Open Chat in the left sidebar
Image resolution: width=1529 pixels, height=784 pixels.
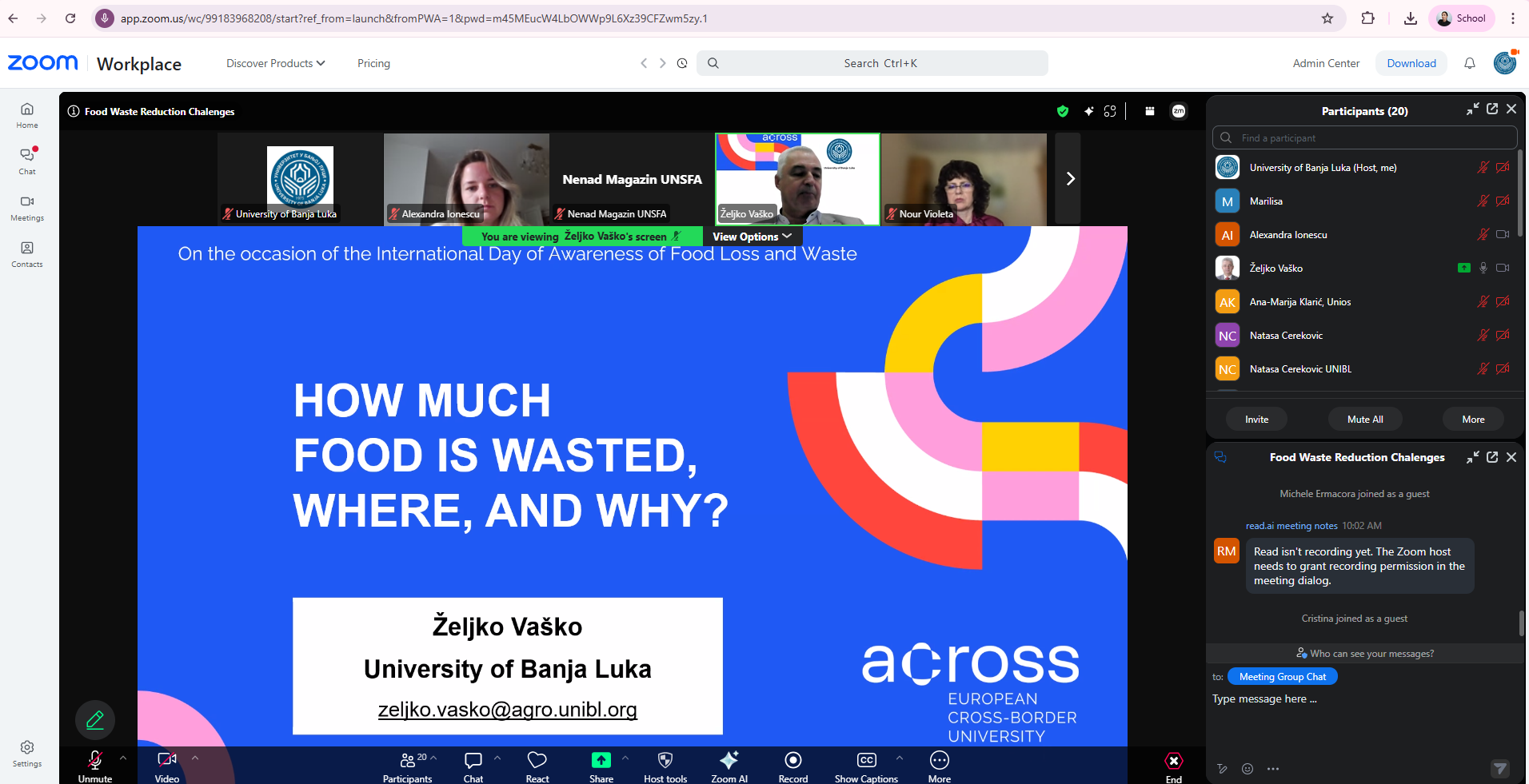pyautogui.click(x=27, y=161)
